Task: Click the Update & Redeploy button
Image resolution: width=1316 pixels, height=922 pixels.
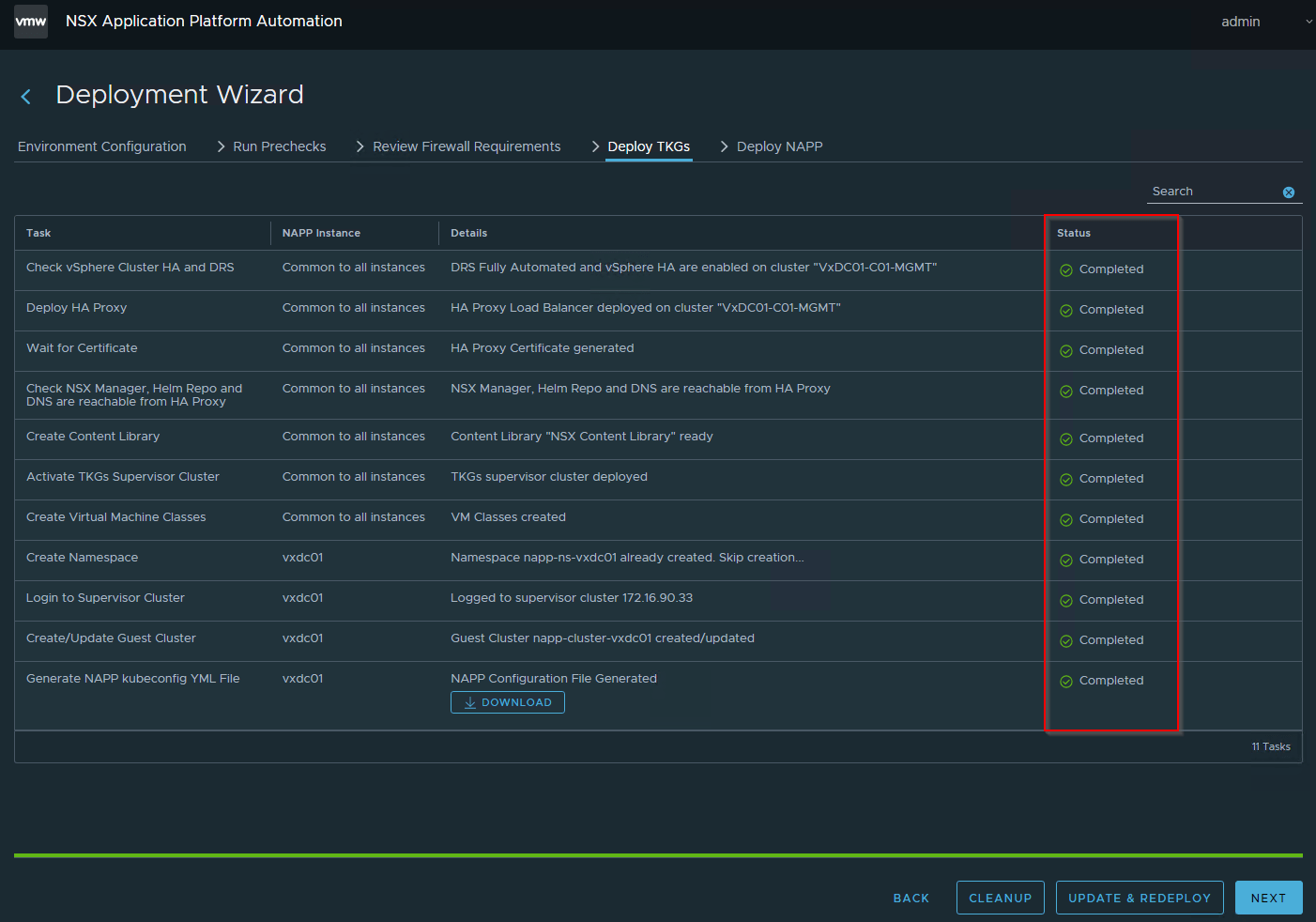Action: point(1140,898)
